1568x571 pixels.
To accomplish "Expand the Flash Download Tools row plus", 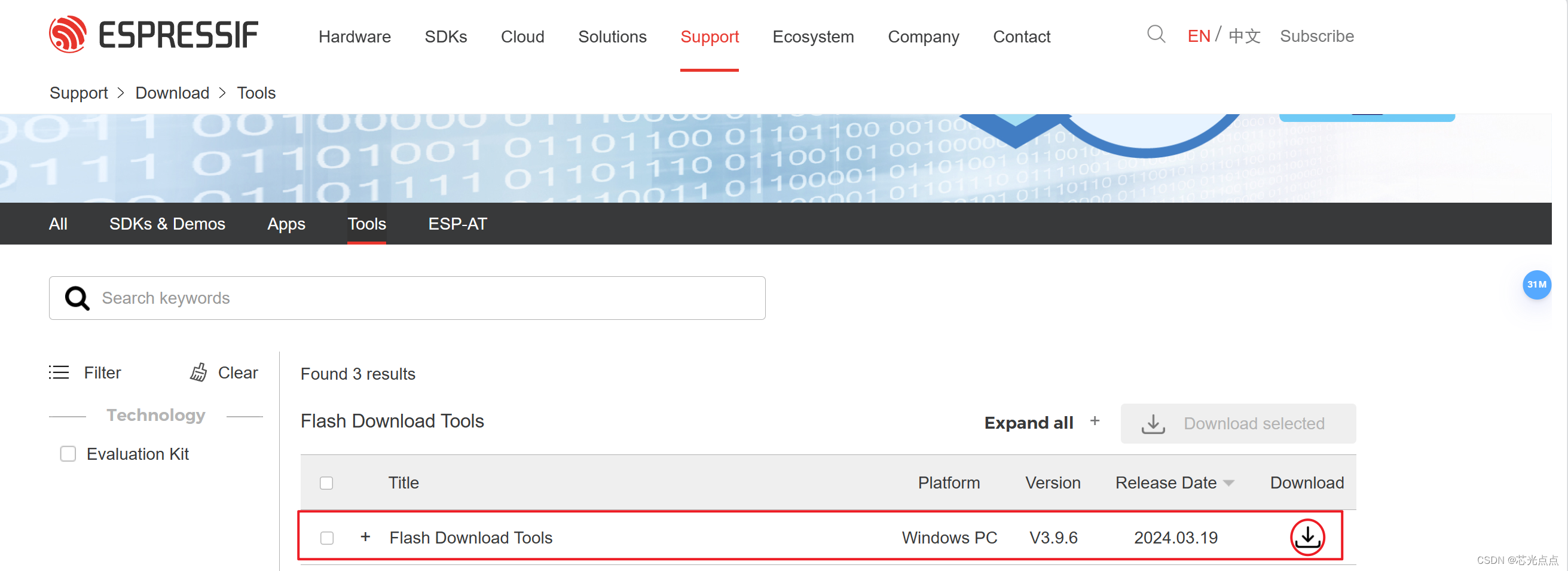I will click(365, 537).
